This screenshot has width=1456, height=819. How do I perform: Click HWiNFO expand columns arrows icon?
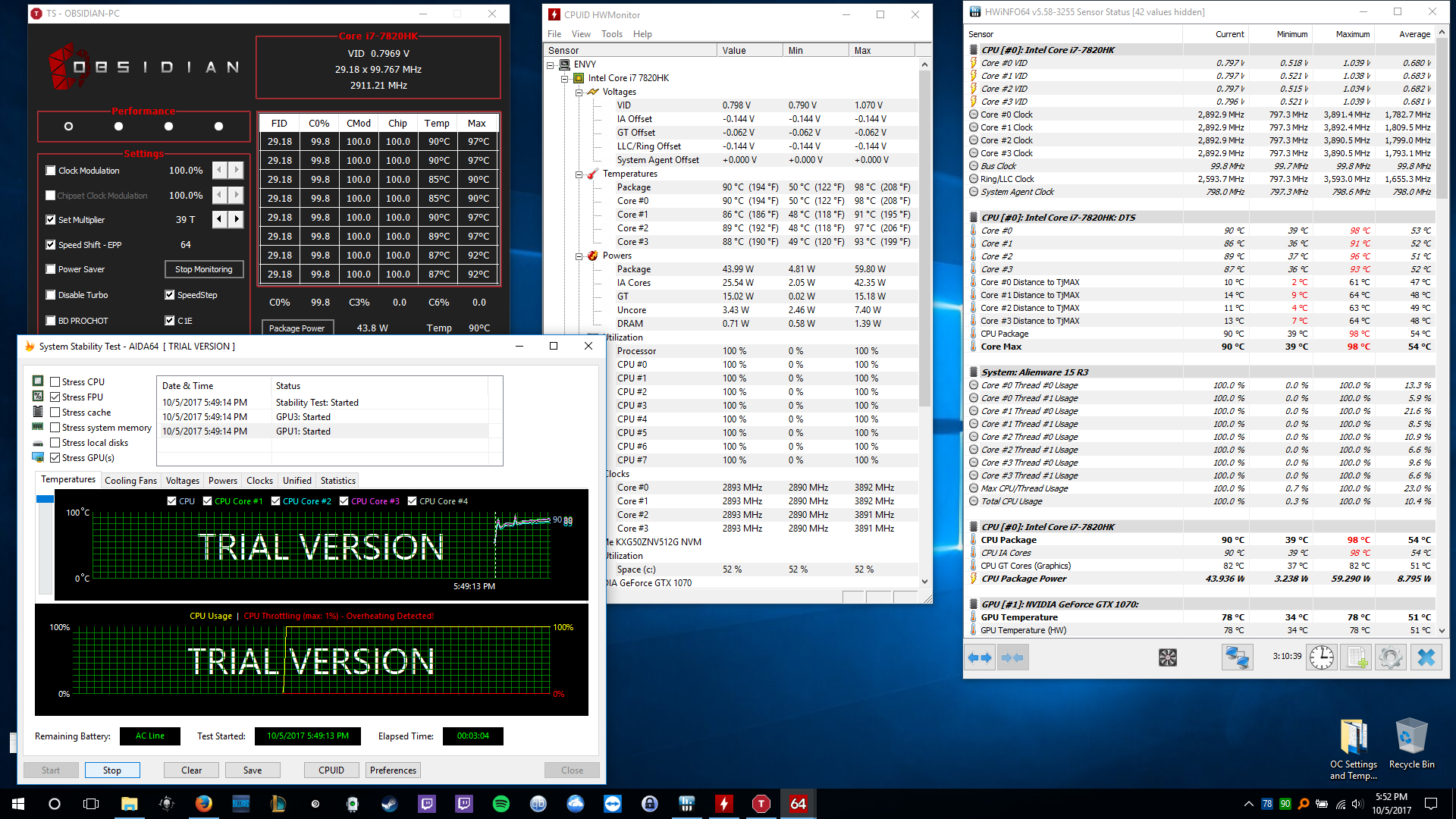pos(980,657)
